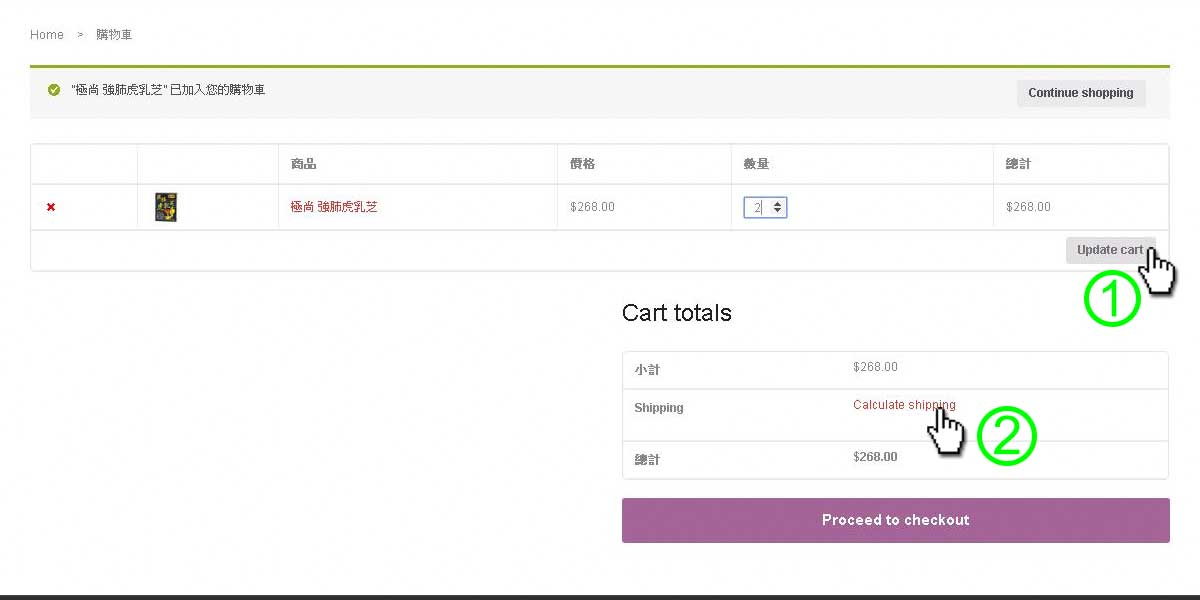Click the 商品 column header
This screenshot has height=600, width=1200.
click(x=303, y=164)
